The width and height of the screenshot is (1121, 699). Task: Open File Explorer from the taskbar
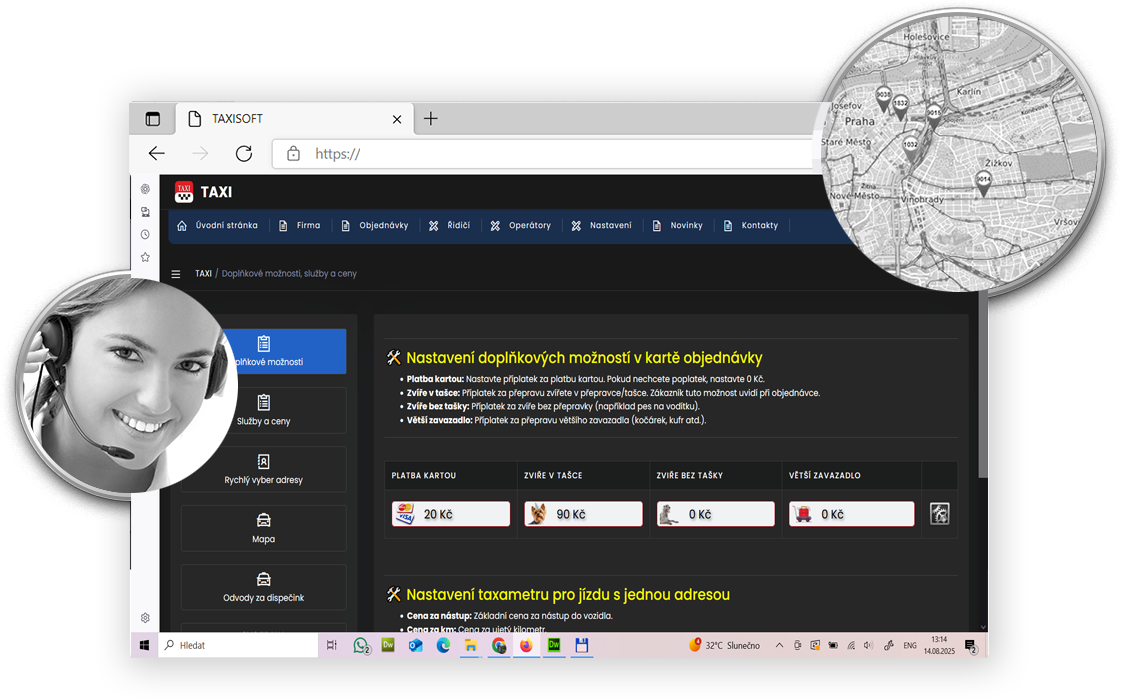tap(470, 645)
